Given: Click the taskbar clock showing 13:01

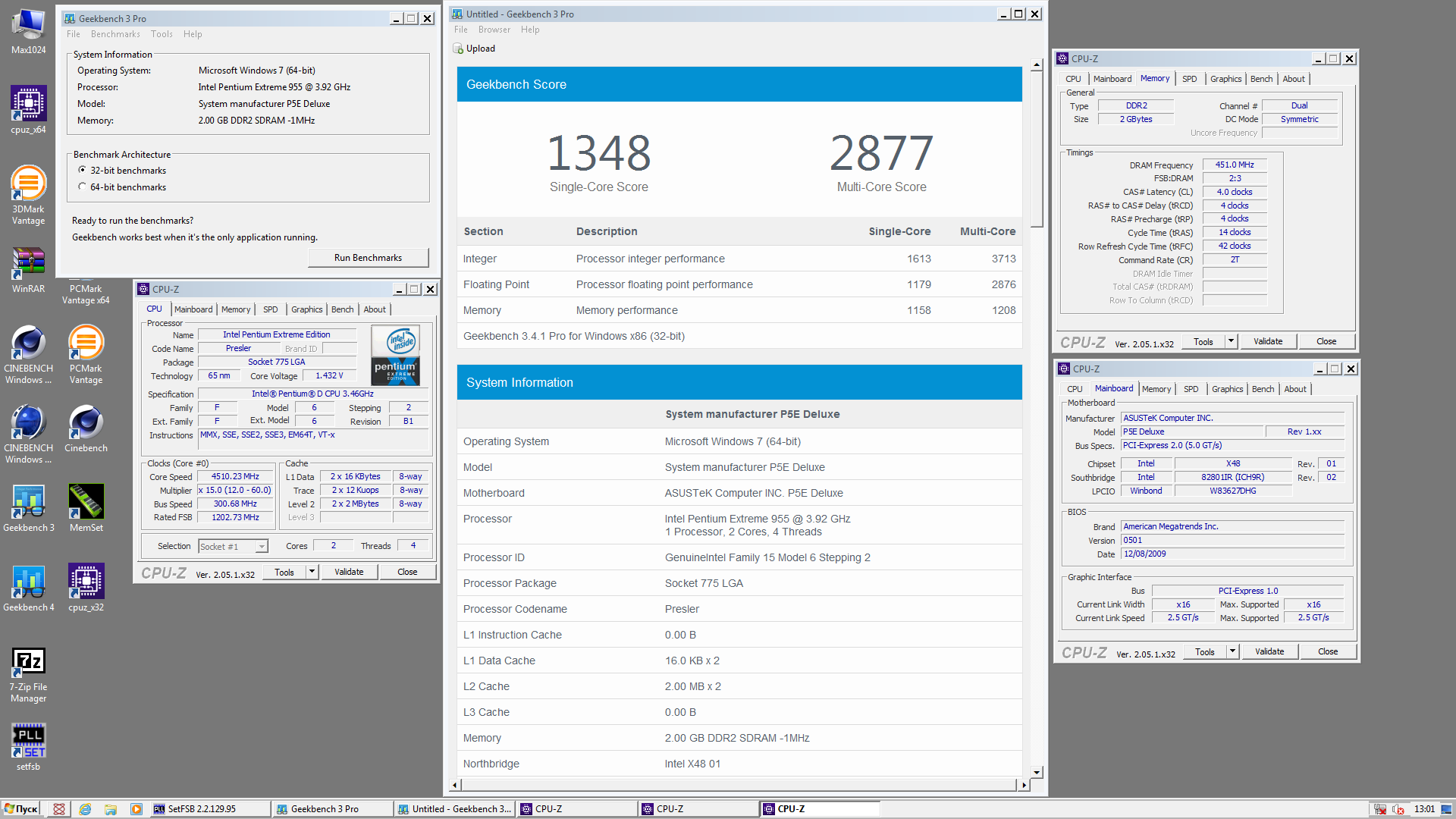Looking at the screenshot, I should tap(1424, 809).
